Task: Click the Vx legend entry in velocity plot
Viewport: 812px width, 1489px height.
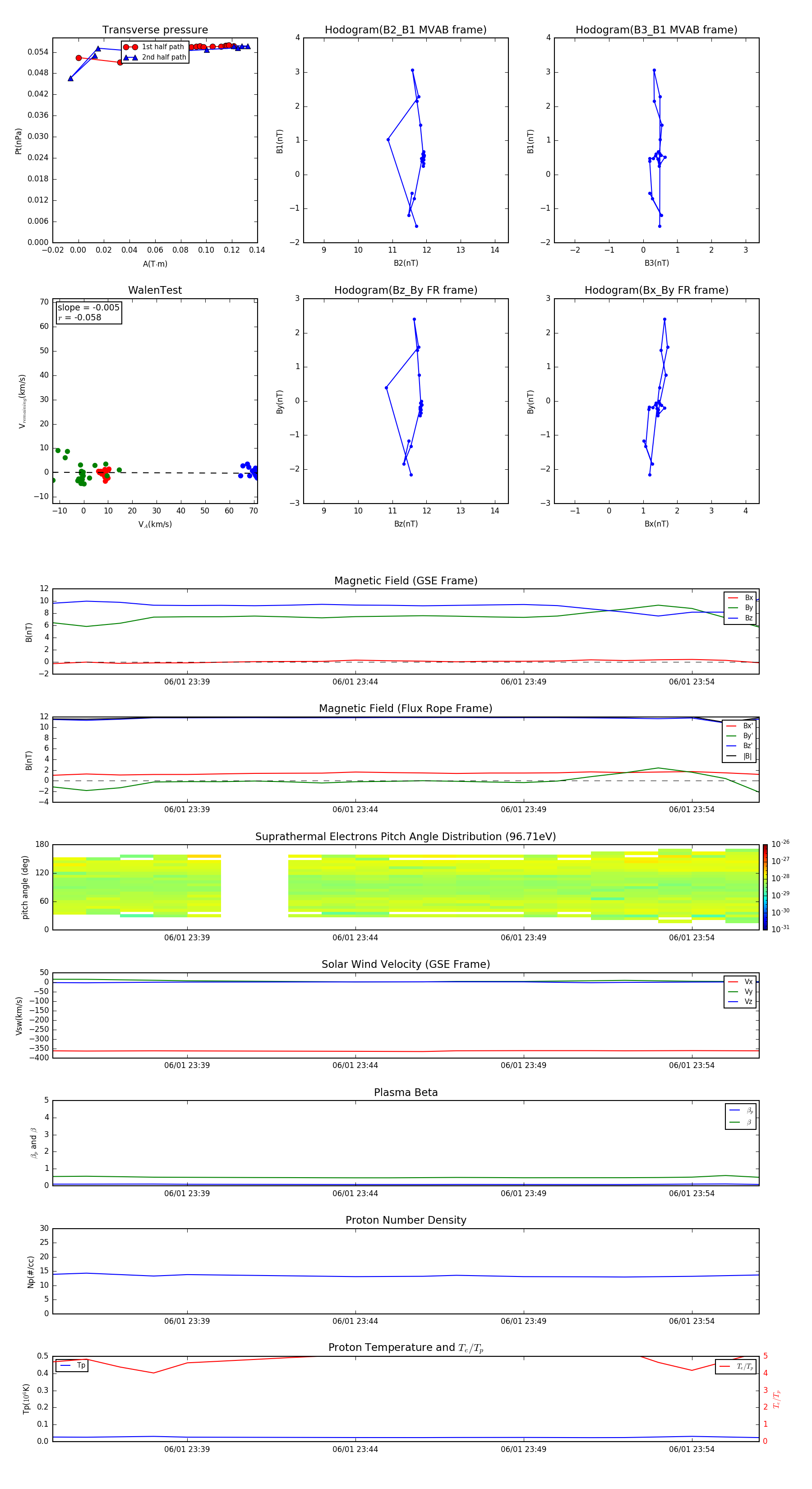Action: coord(740,982)
